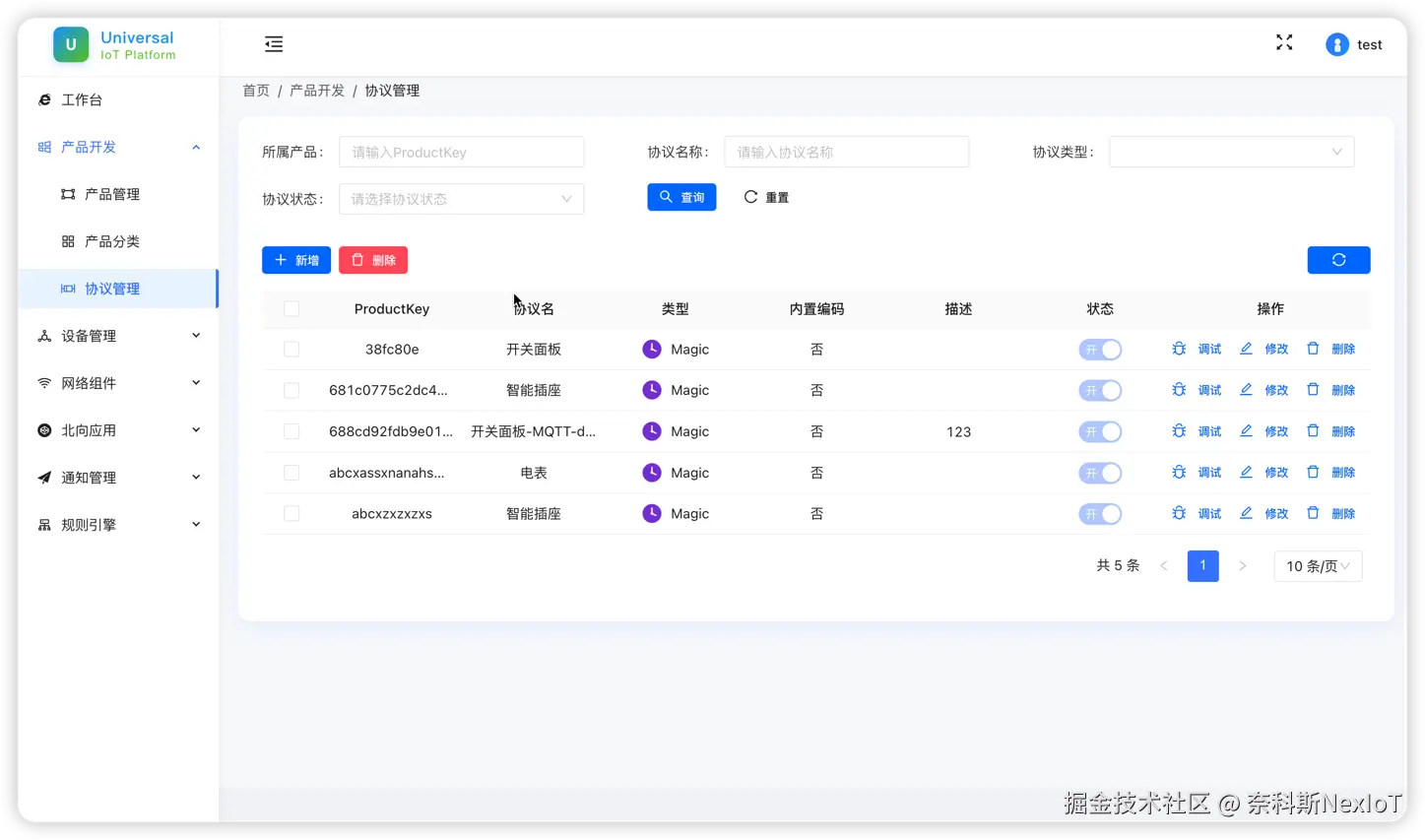Open the 协议类型 dropdown
Image resolution: width=1425 pixels, height=840 pixels.
click(1231, 152)
